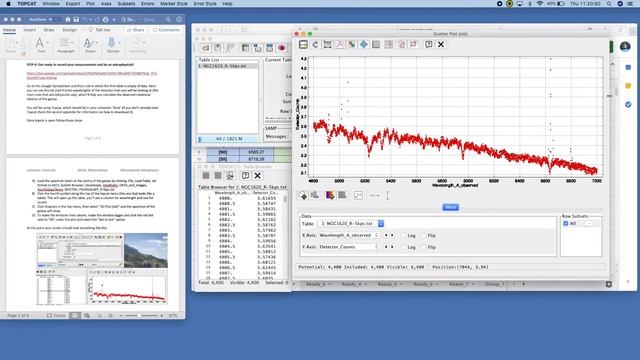Click the Rescale axes icon in plot toolbar
640x360 pixels.
pos(327,44)
